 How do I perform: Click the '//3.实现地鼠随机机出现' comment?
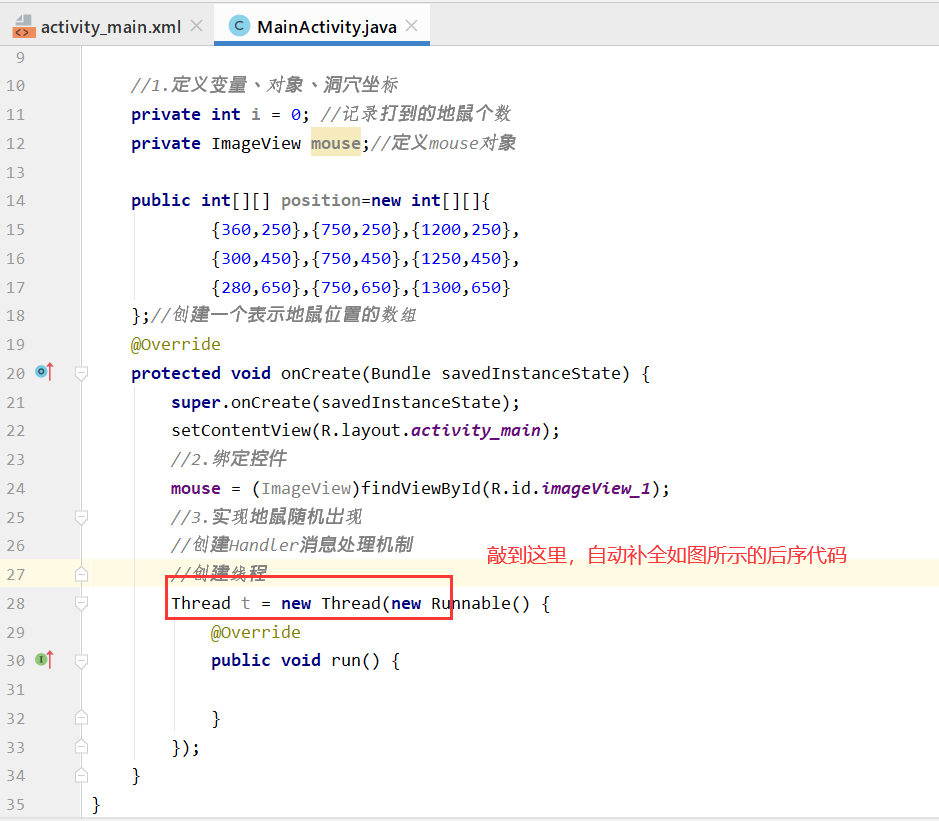tap(266, 516)
